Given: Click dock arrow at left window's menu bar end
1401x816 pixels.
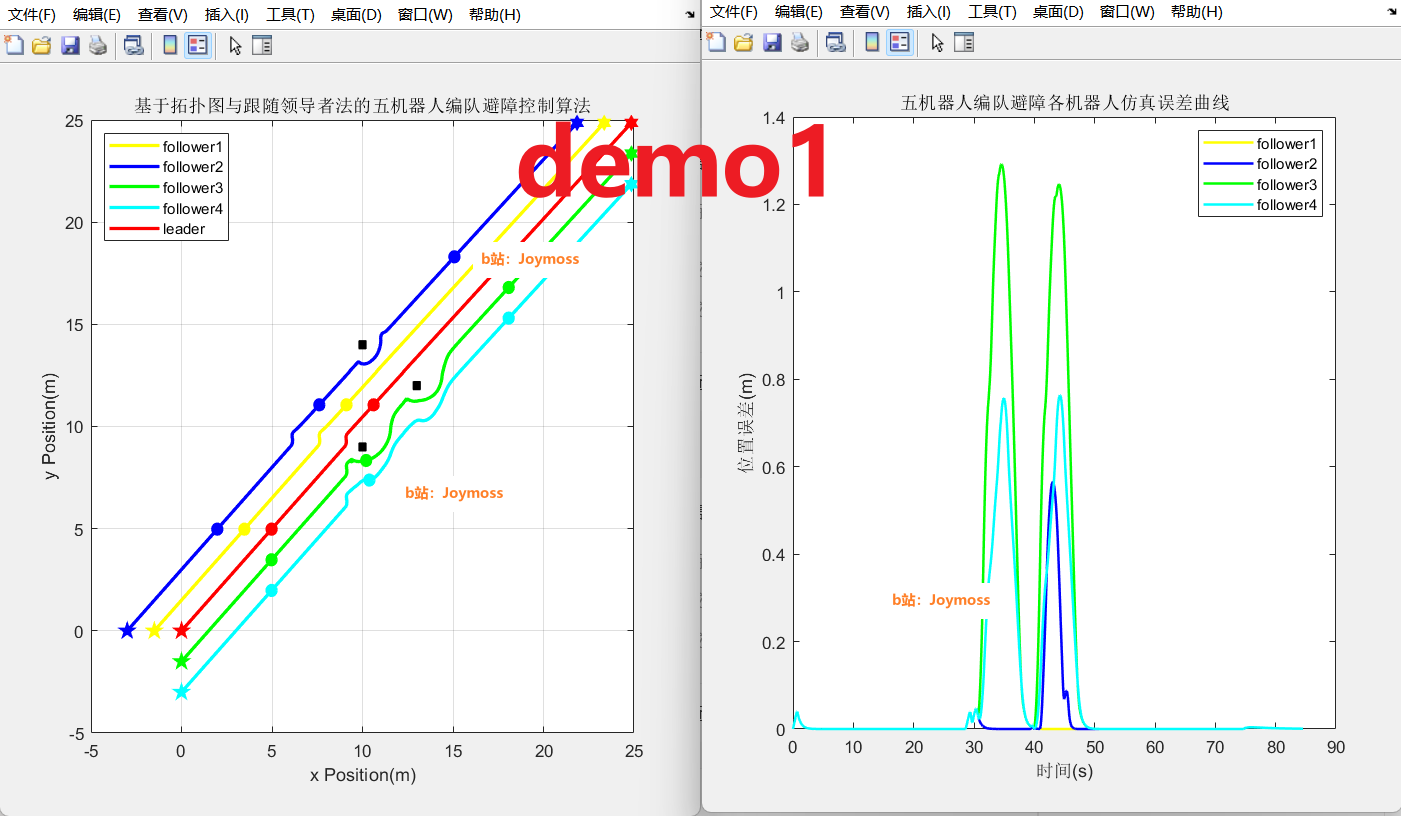Looking at the screenshot, I should (690, 15).
